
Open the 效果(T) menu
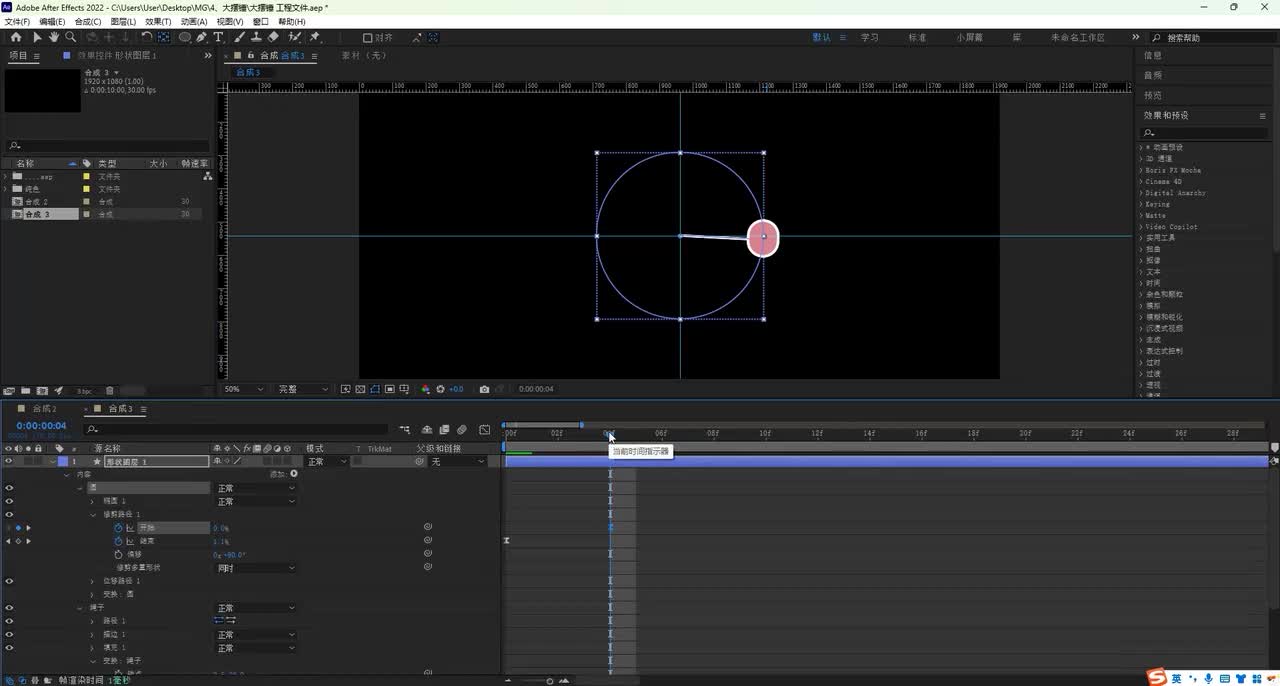(x=158, y=21)
